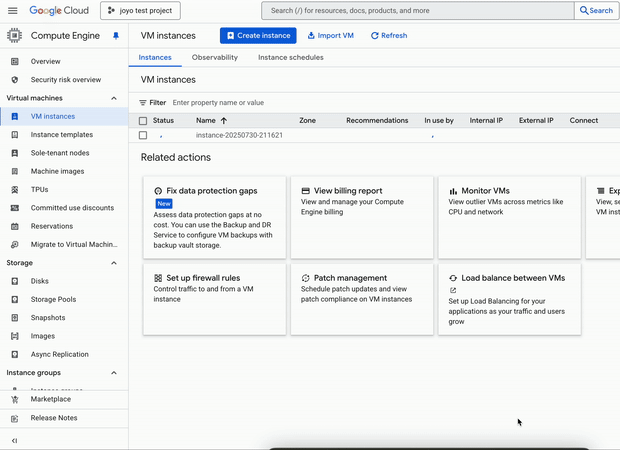Click the pin icon beside Compute Engine

(115, 35)
